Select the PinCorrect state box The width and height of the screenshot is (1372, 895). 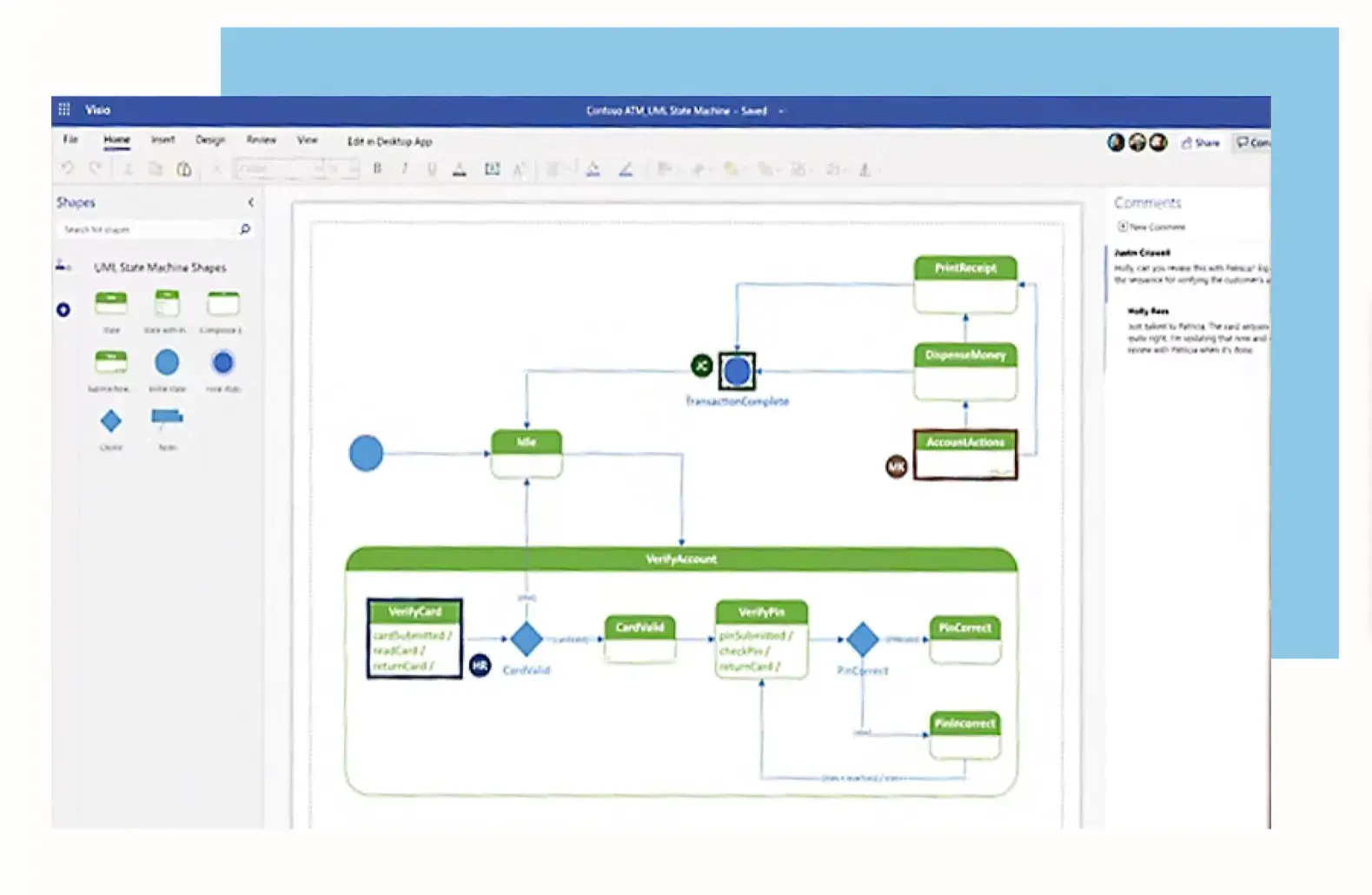point(965,640)
